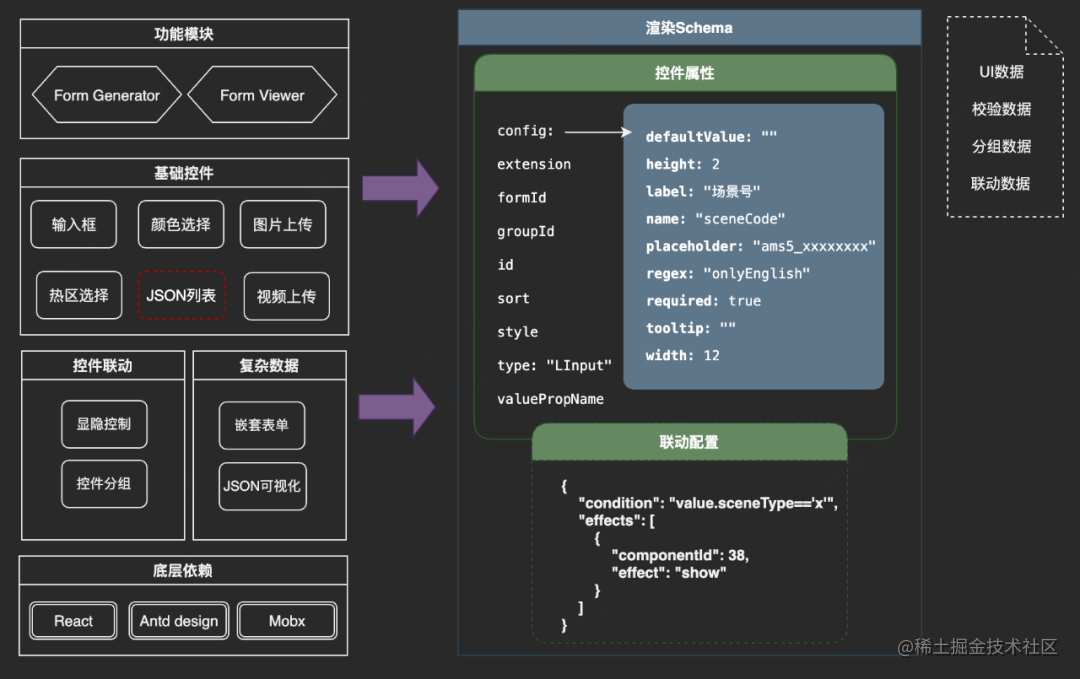Click the groupId property label
Image resolution: width=1080 pixels, height=679 pixels.
point(526,231)
